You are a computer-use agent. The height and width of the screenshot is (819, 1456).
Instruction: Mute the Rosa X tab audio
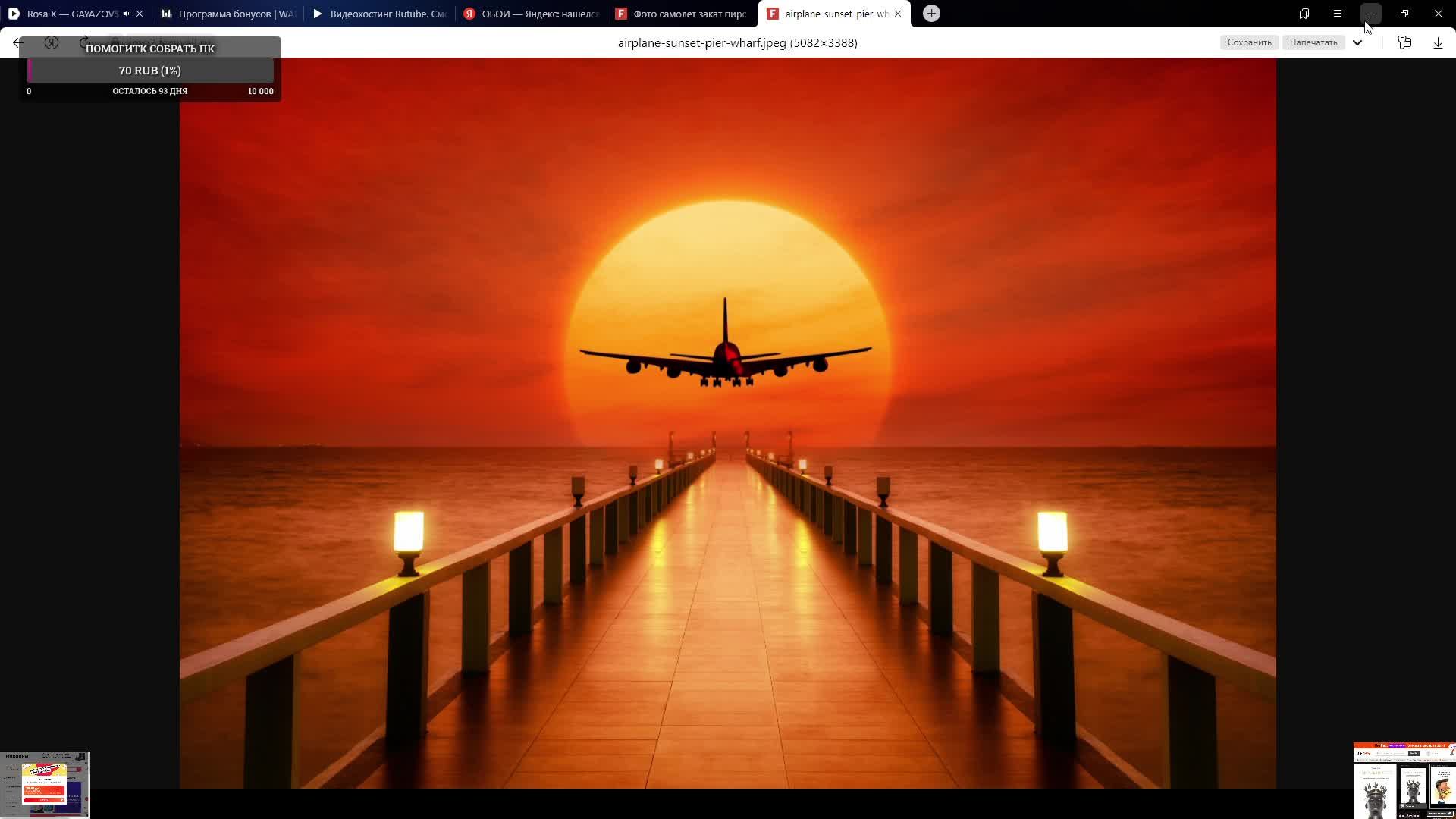tap(127, 14)
